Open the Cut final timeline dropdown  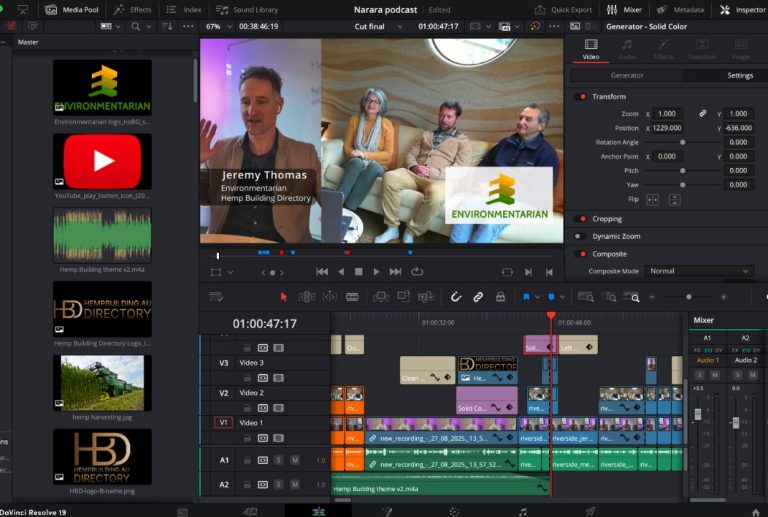(x=381, y=26)
